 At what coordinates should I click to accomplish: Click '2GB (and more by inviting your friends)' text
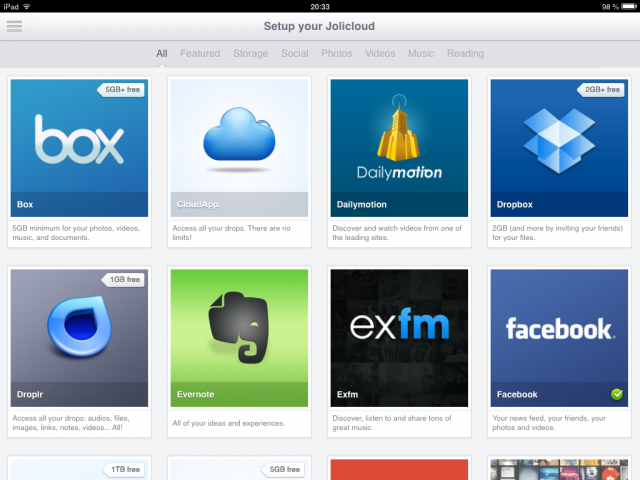pos(558,233)
